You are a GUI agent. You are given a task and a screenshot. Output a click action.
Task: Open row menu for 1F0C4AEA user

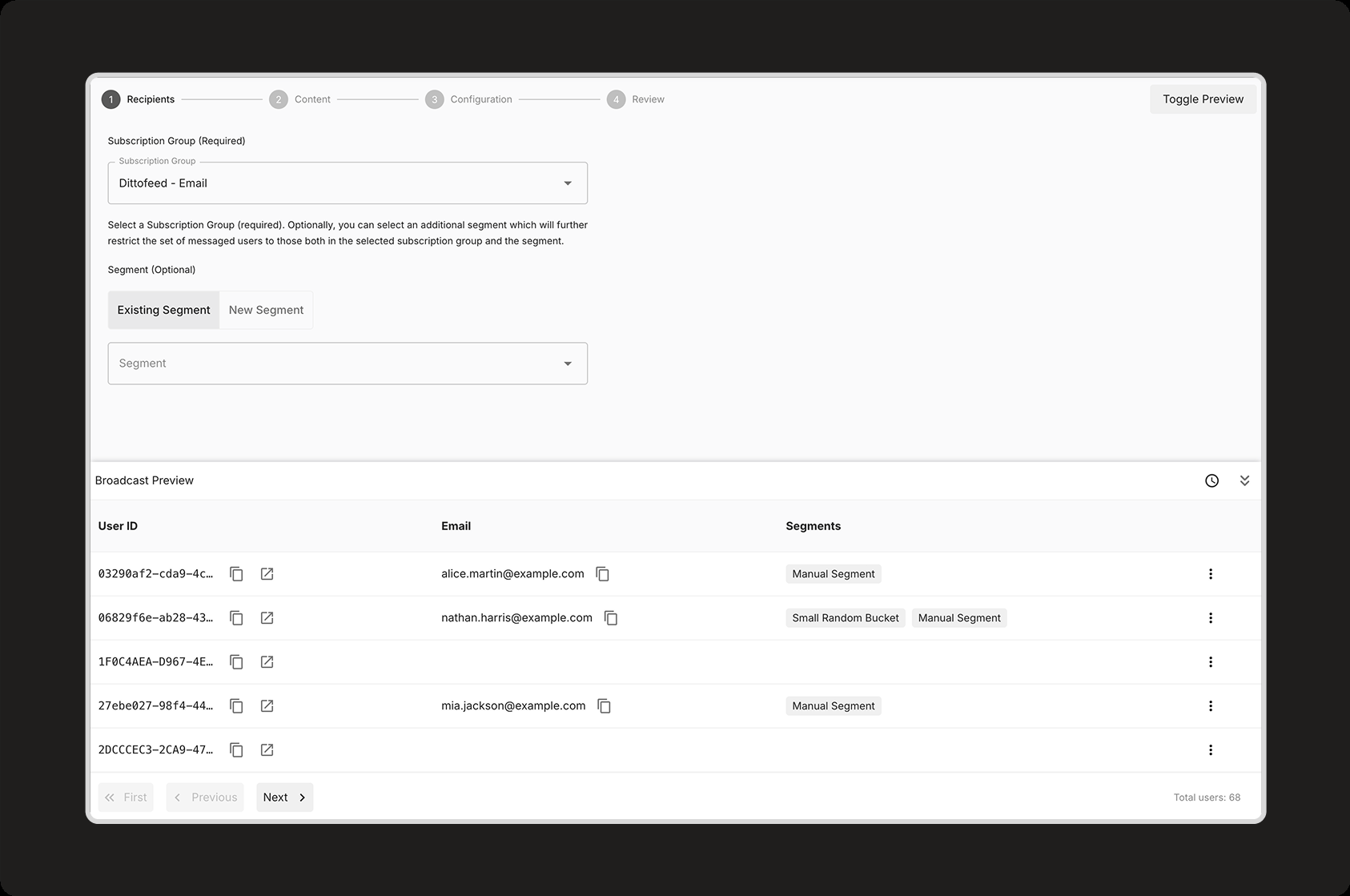pos(1211,662)
